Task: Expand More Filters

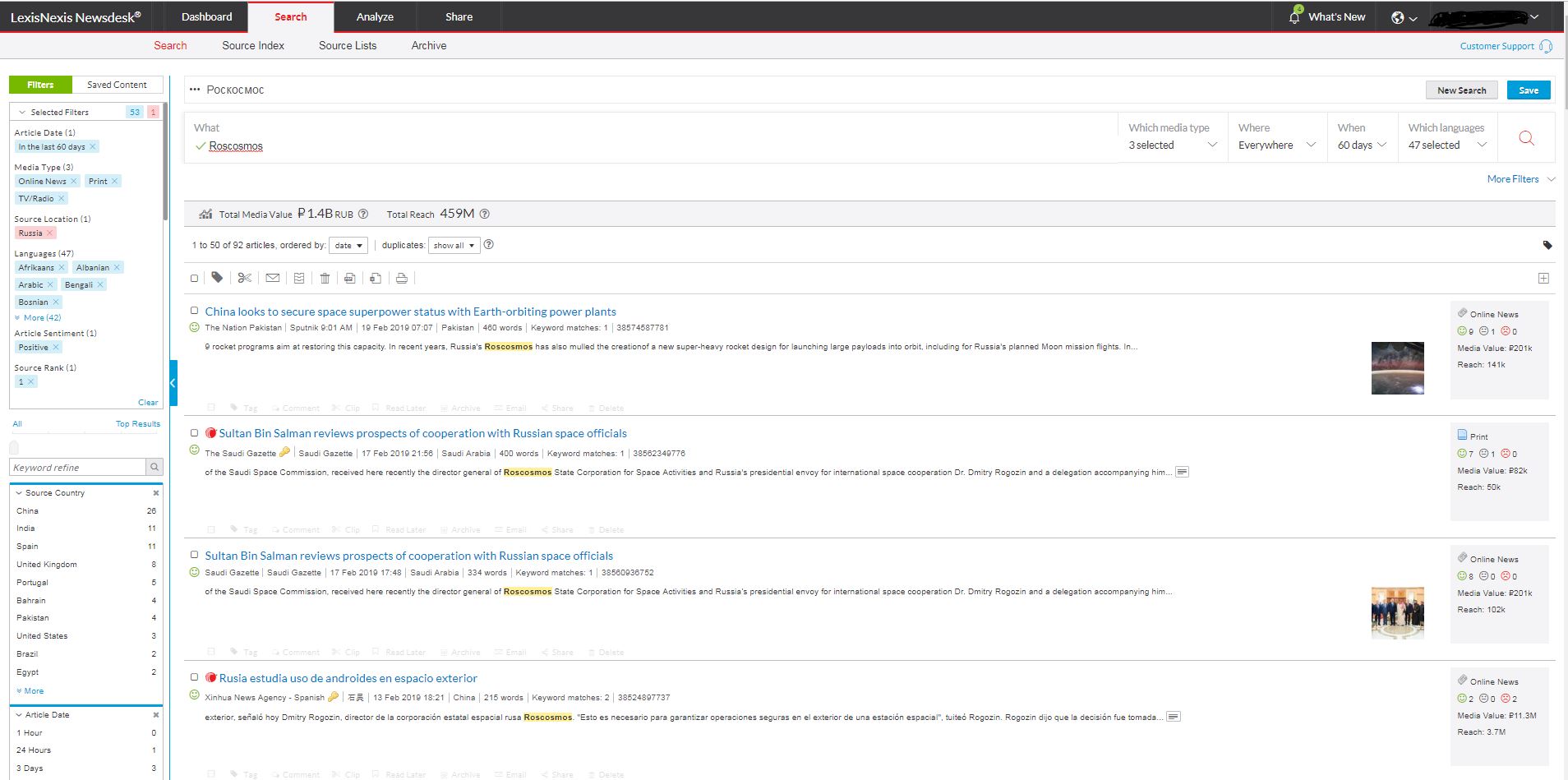Action: pyautogui.click(x=1520, y=179)
